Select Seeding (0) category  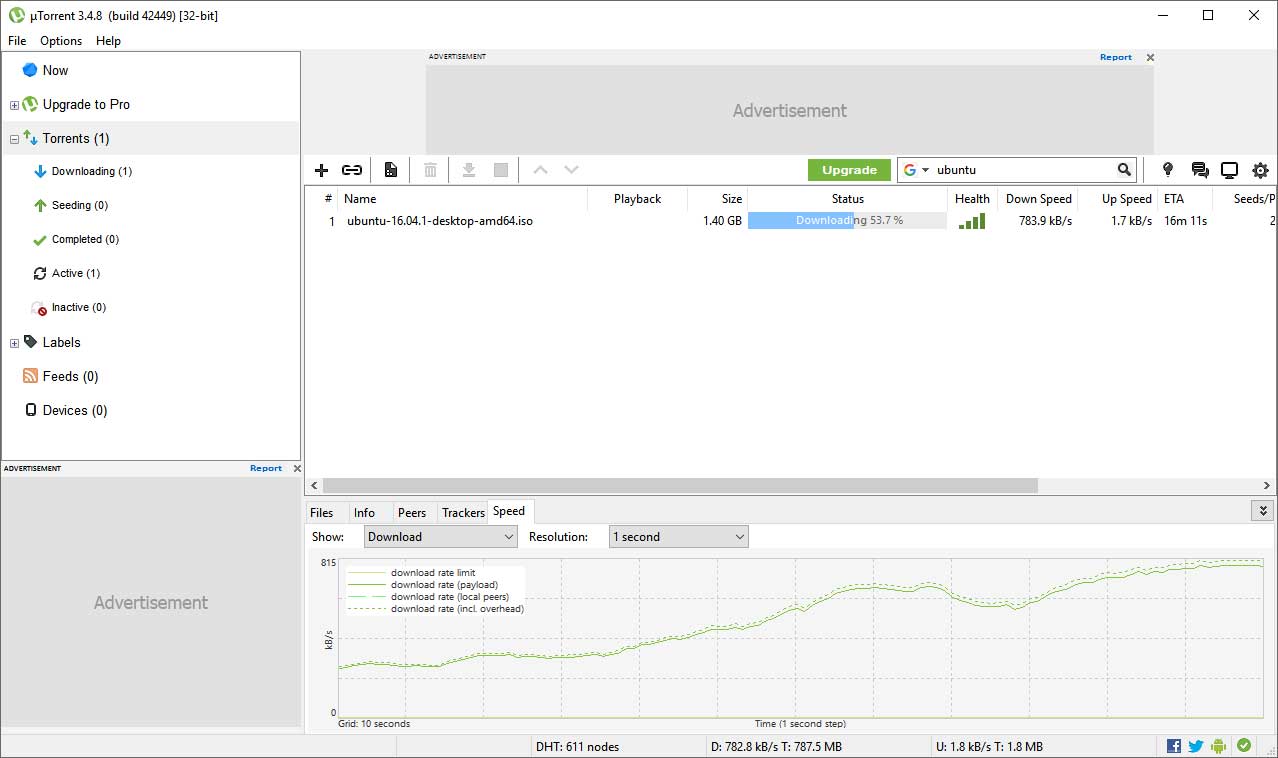click(x=79, y=205)
